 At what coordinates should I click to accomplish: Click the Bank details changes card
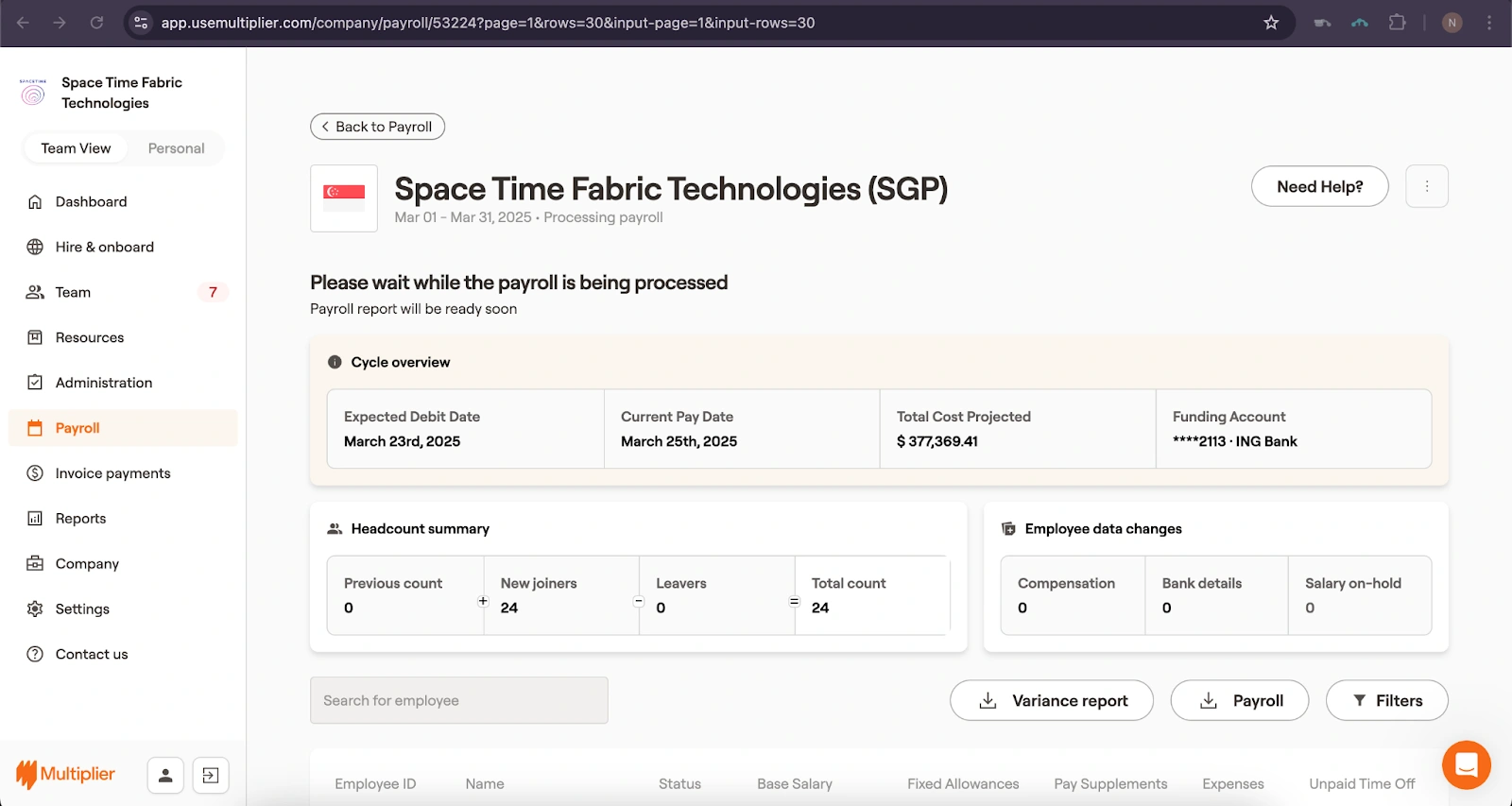click(x=1216, y=595)
